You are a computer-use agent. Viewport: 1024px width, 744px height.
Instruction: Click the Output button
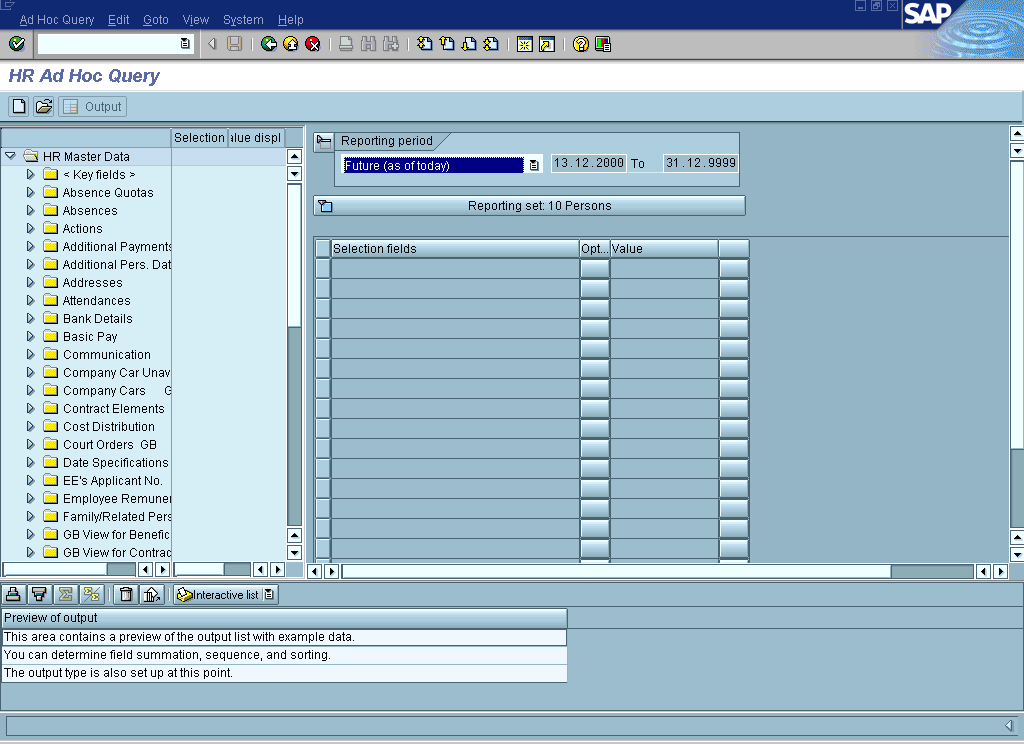coord(93,106)
